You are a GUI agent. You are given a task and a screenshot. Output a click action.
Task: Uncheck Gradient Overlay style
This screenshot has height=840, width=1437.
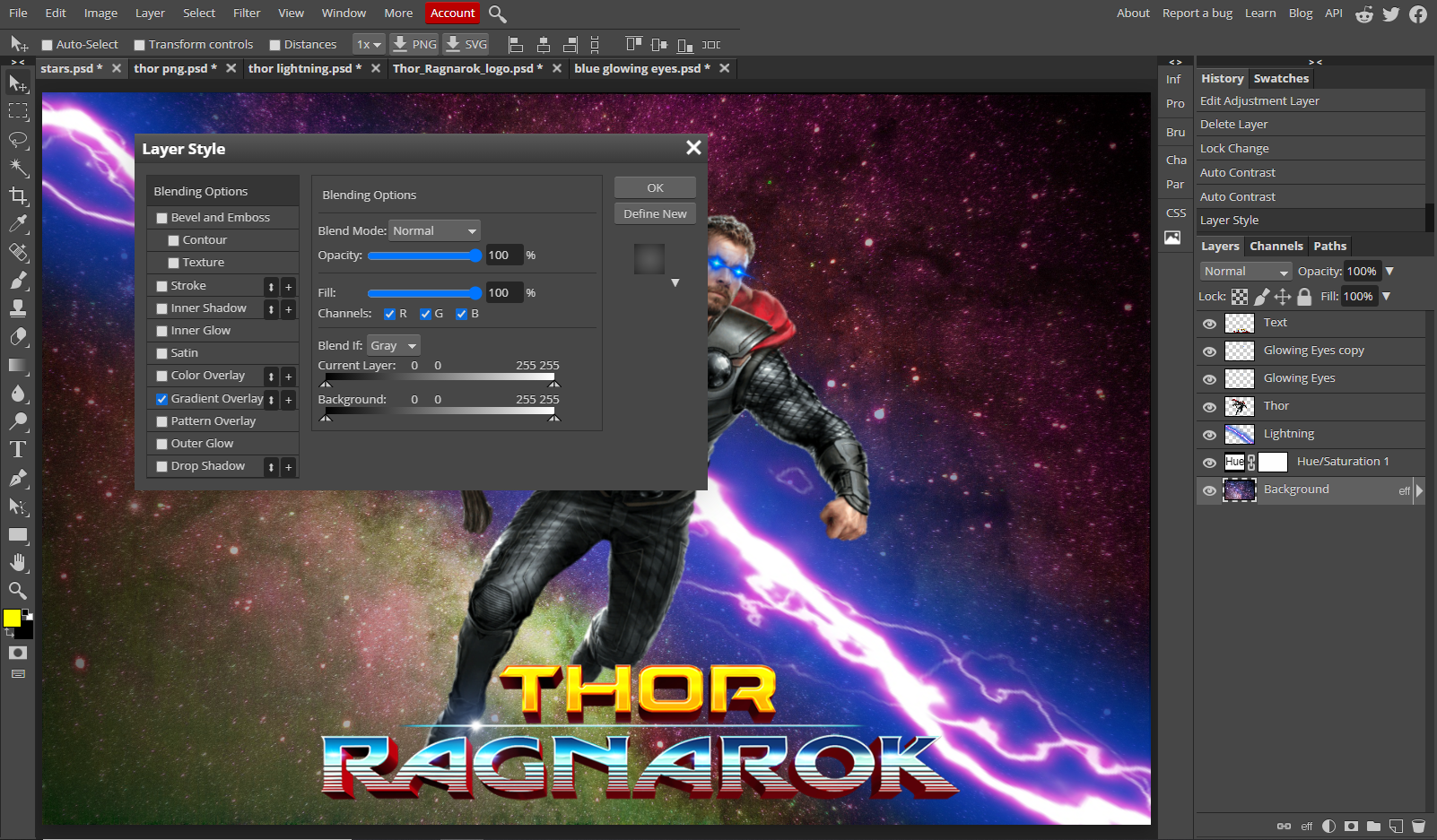tap(162, 399)
